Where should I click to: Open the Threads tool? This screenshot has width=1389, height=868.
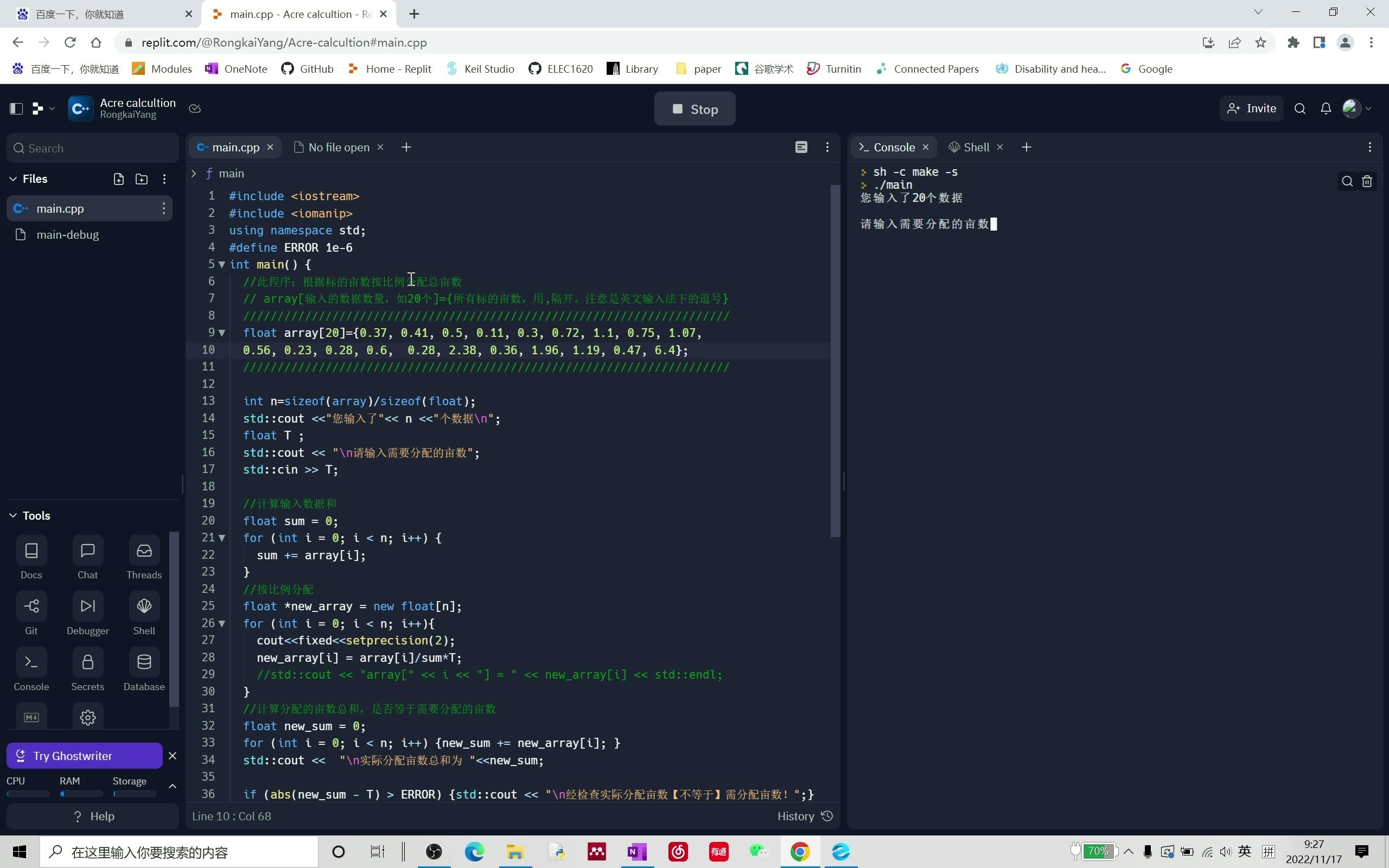[x=143, y=552]
